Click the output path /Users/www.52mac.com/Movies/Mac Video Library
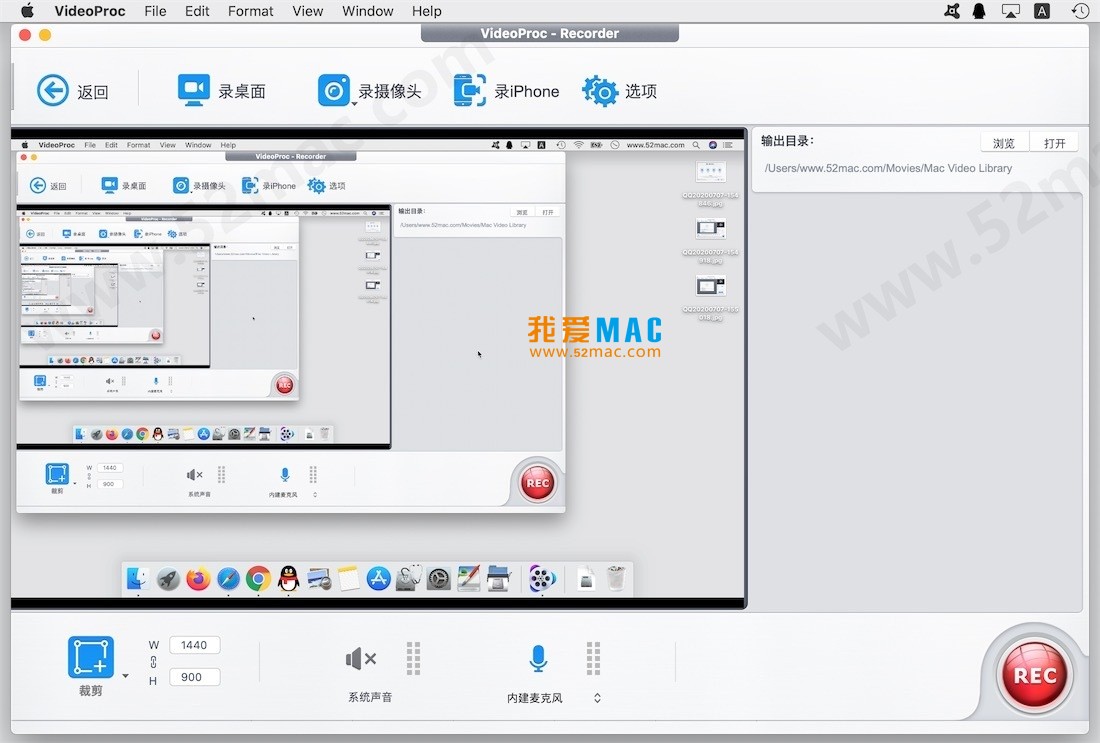The height and width of the screenshot is (743, 1100). (x=888, y=168)
